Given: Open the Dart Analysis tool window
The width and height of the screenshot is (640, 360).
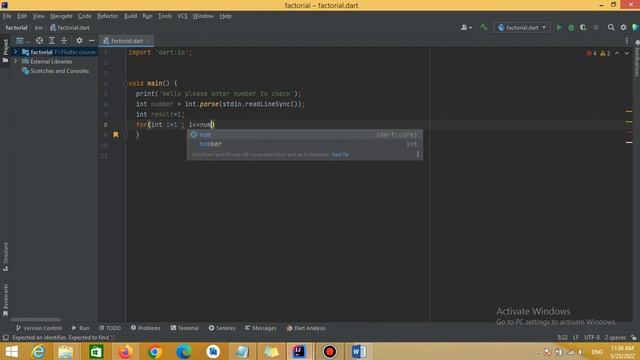Looking at the screenshot, I should click(306, 328).
